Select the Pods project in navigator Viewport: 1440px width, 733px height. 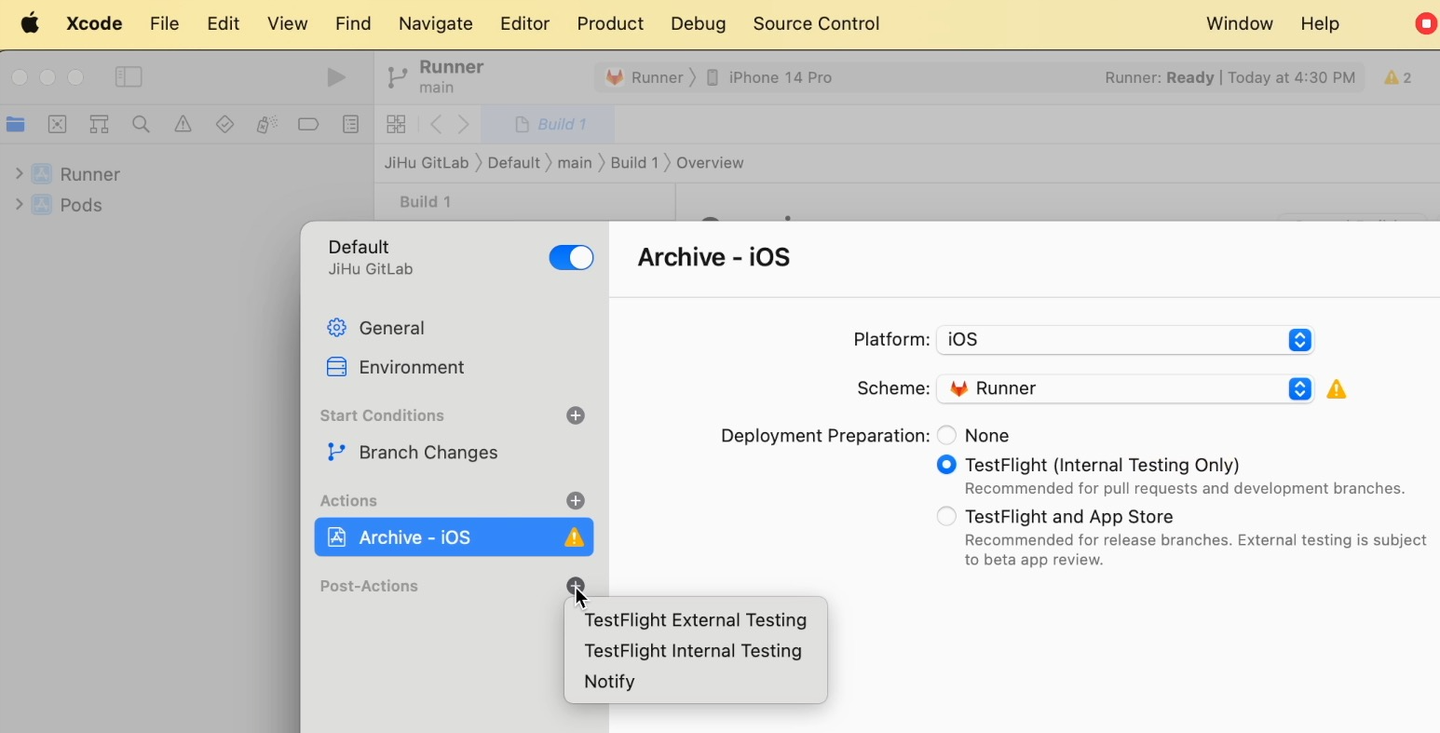pos(66,205)
